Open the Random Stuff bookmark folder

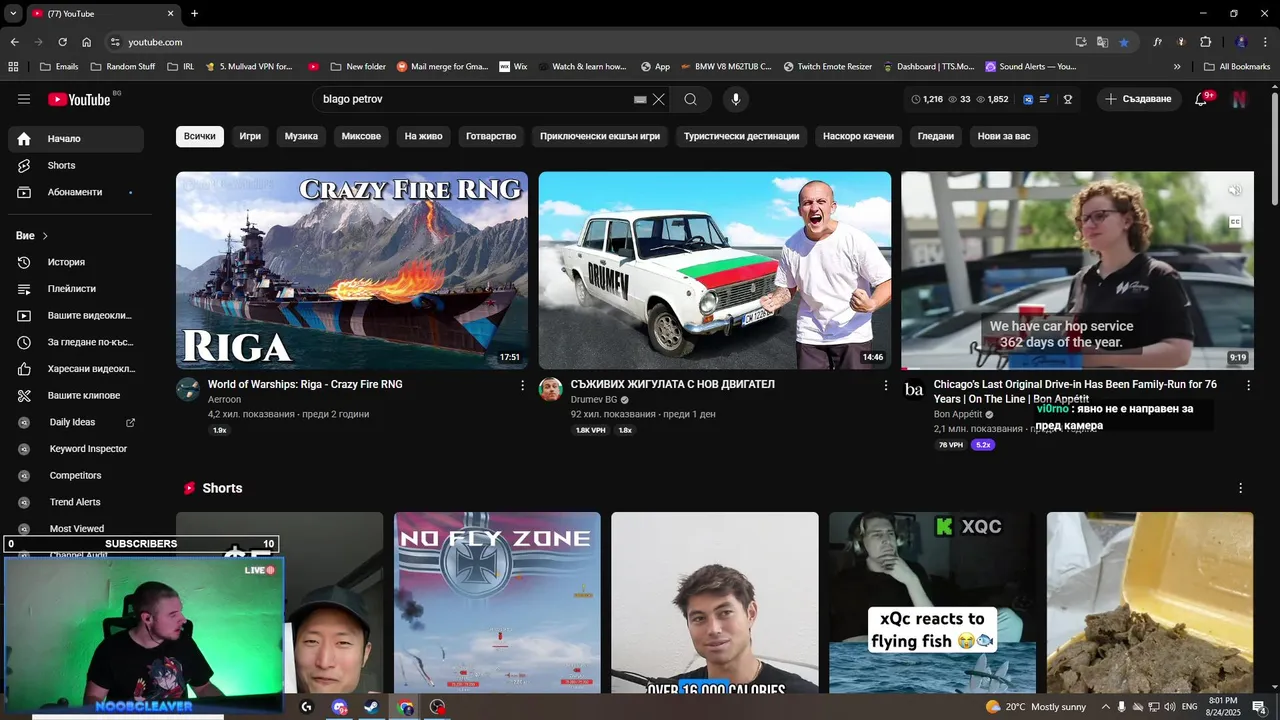click(123, 67)
